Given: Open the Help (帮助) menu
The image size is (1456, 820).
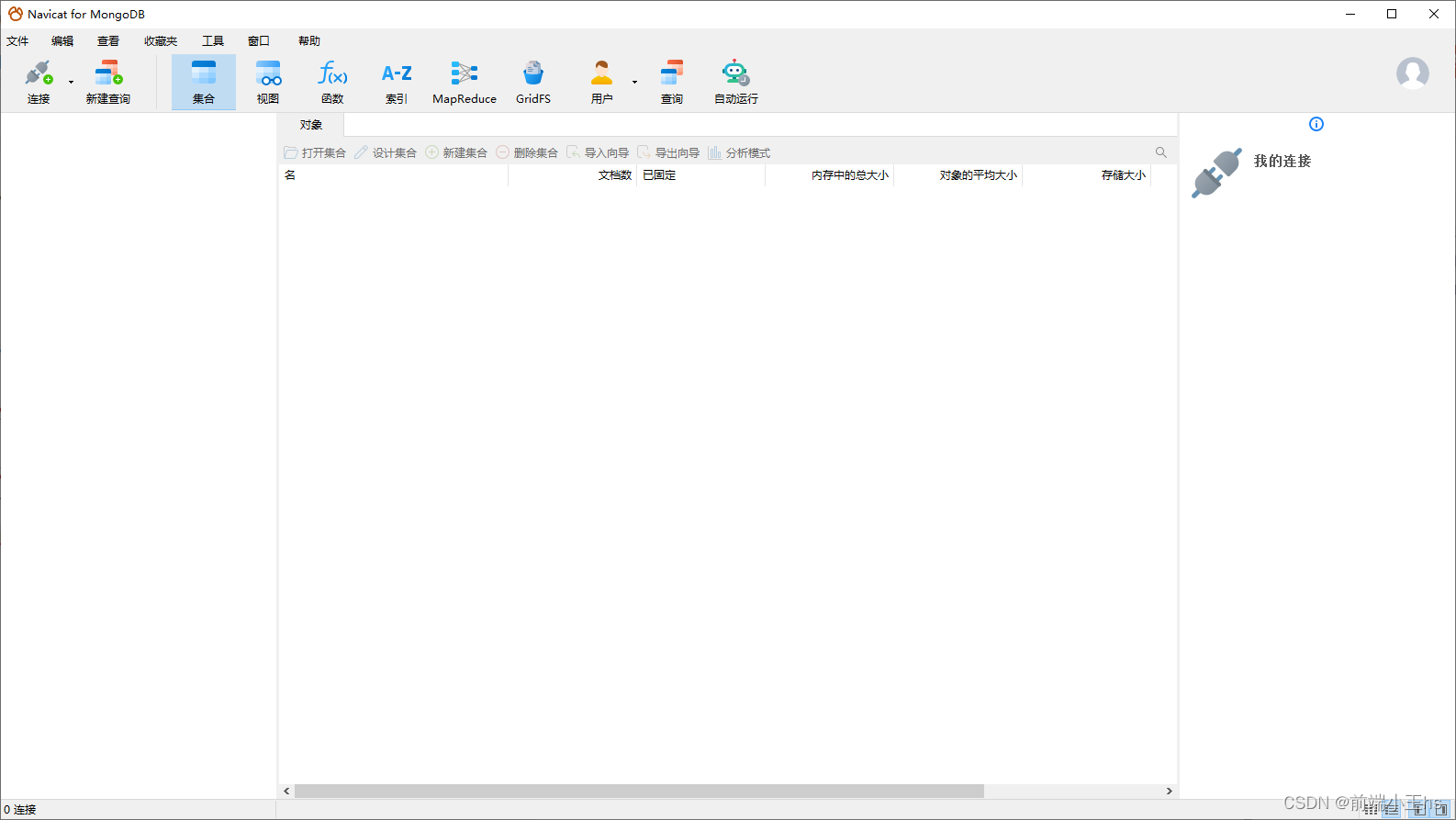Looking at the screenshot, I should pos(309,41).
